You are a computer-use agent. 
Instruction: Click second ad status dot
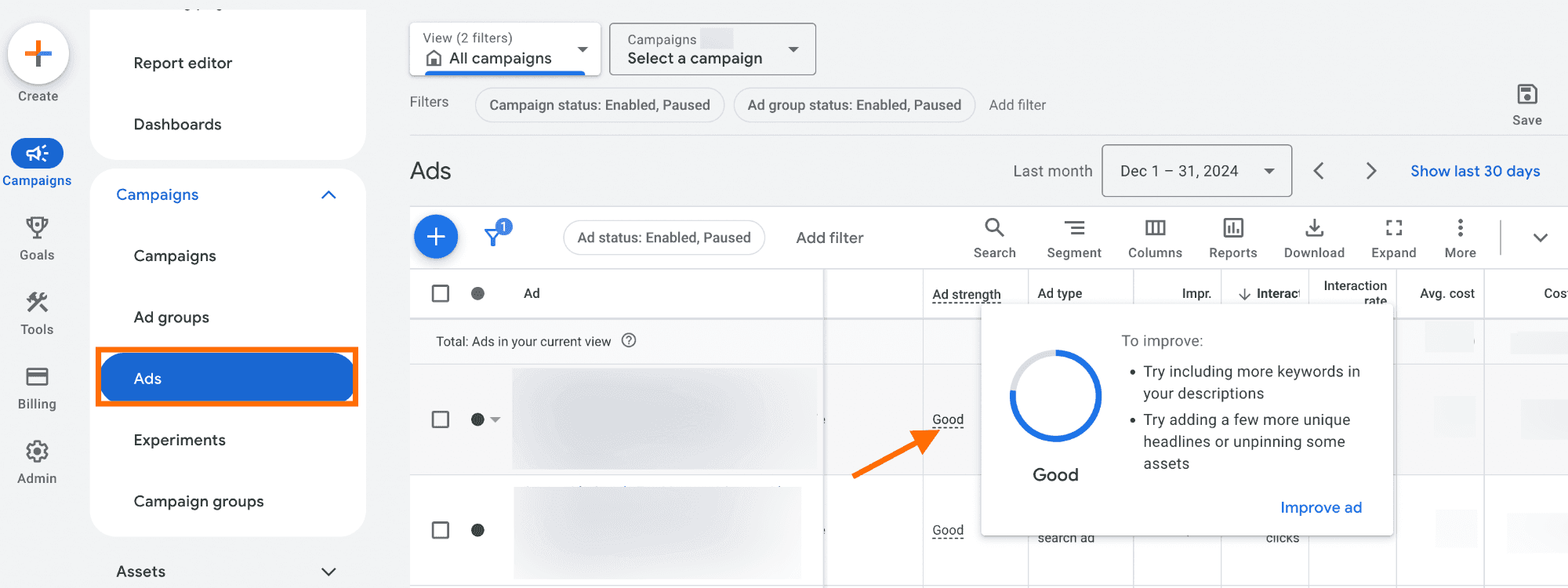[x=477, y=530]
